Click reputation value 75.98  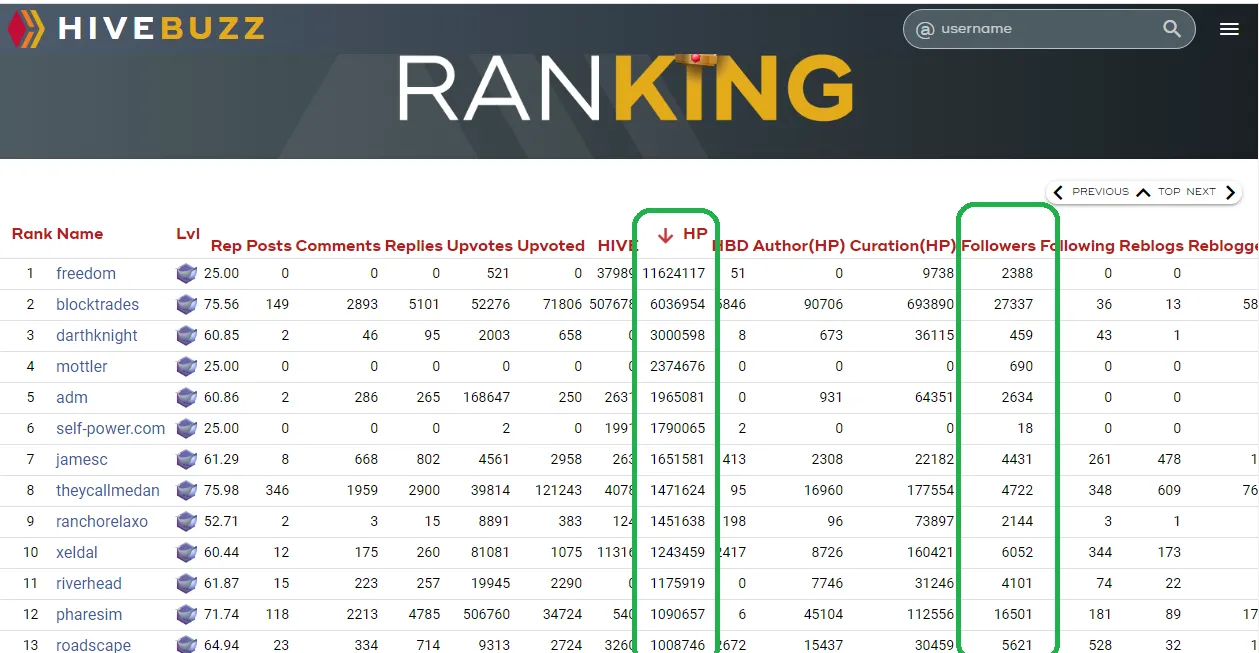(x=222, y=490)
